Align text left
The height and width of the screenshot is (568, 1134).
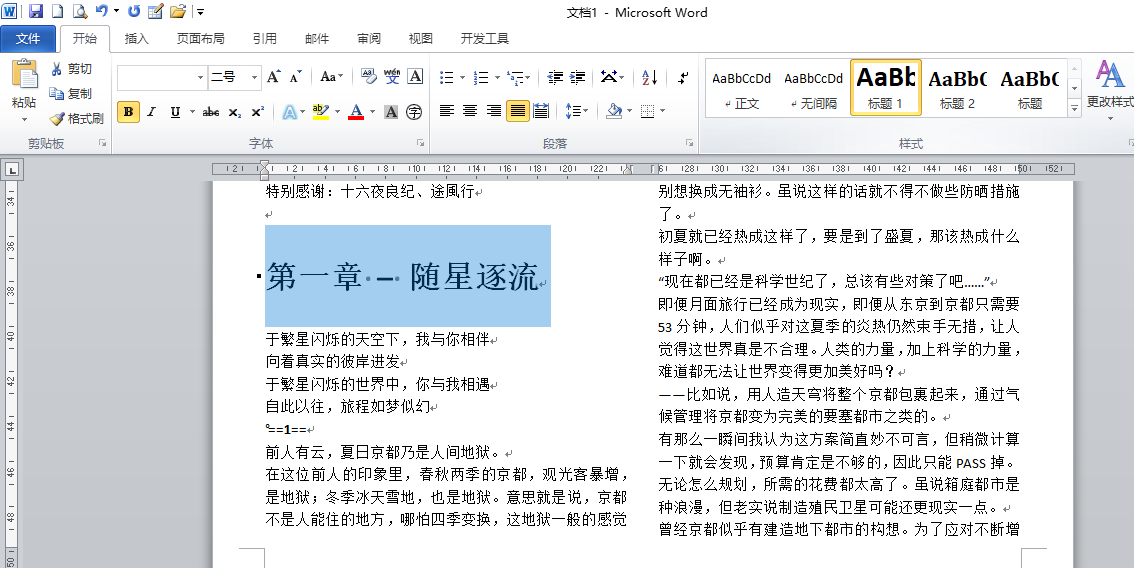[447, 111]
